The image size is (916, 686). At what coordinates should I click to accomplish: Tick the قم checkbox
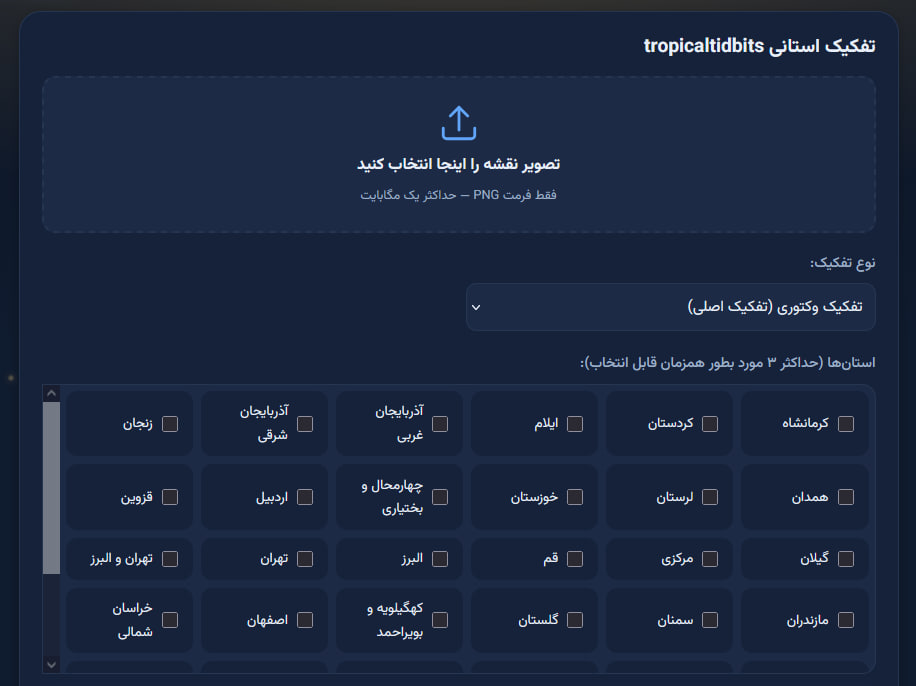575,559
